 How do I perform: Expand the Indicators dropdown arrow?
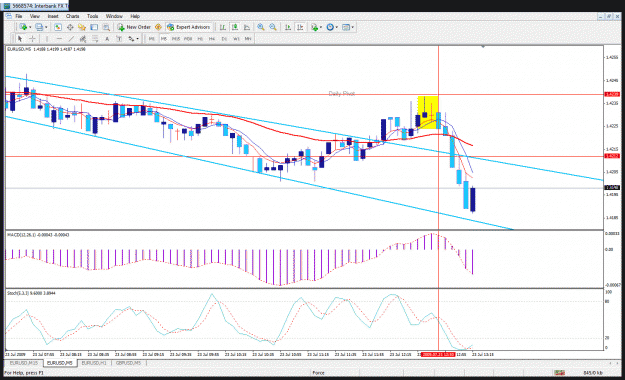tap(321, 27)
